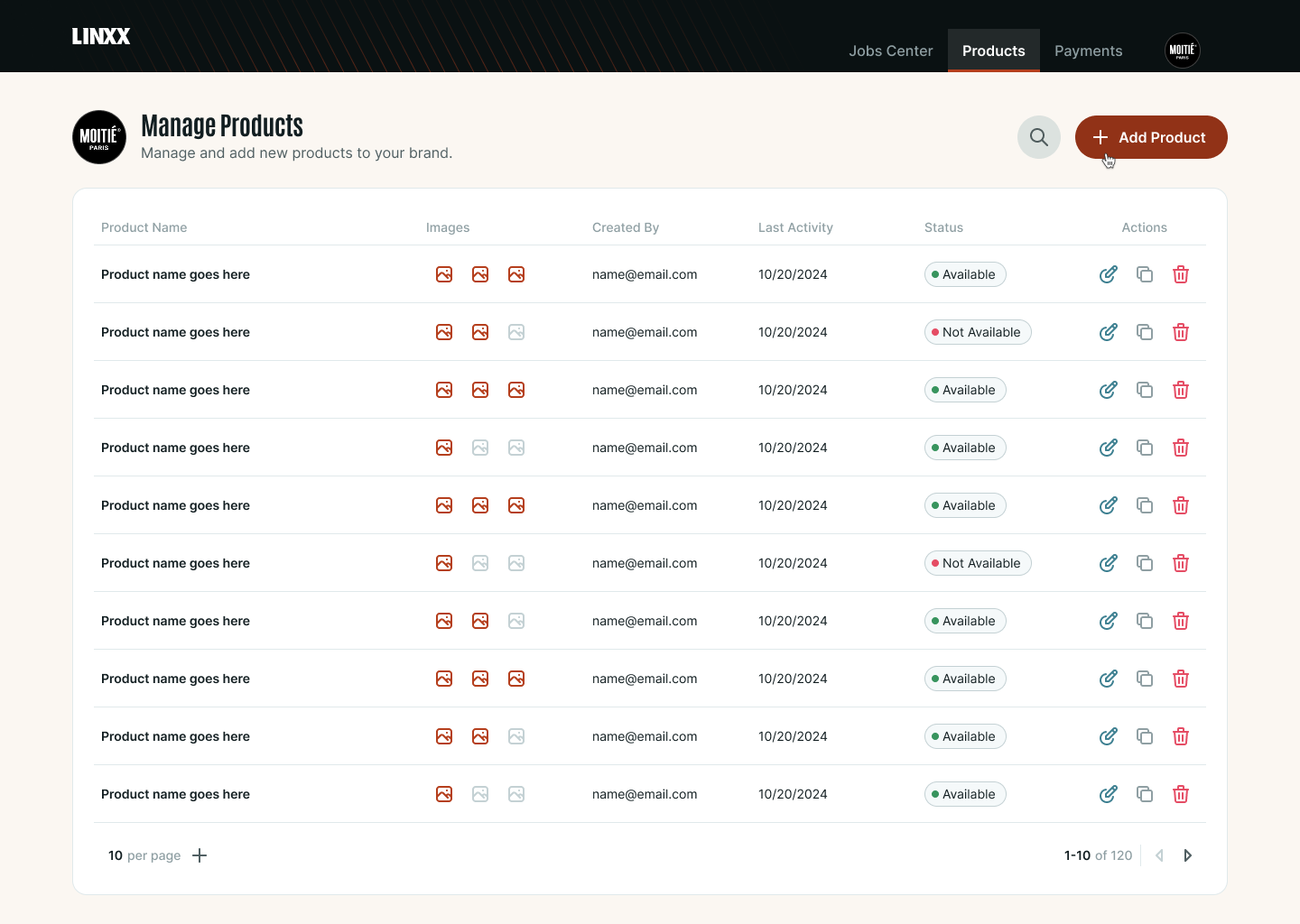This screenshot has height=924, width=1300.
Task: Open first image of fourth product row
Action: 444,448
